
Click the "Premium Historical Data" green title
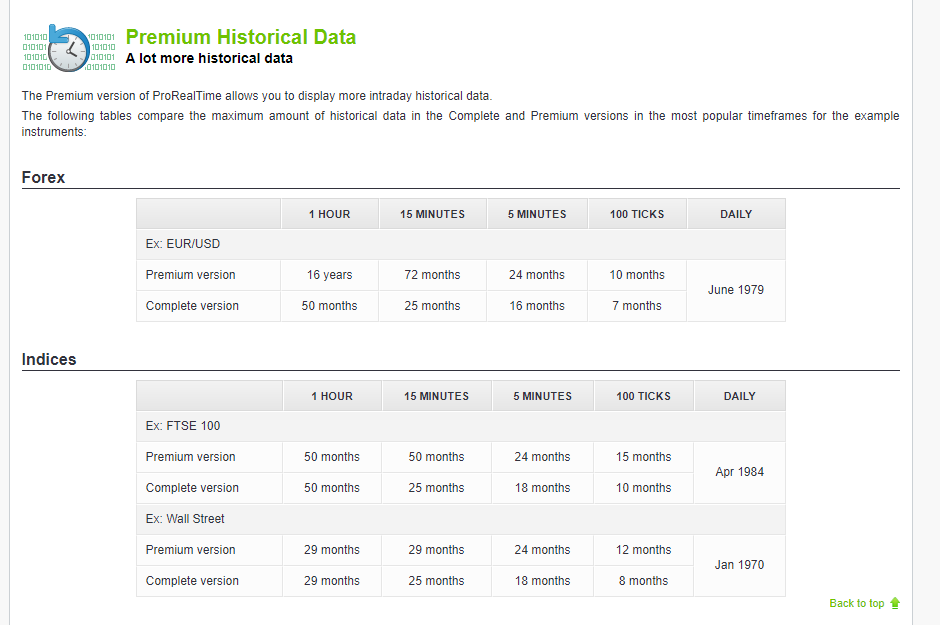(x=240, y=37)
